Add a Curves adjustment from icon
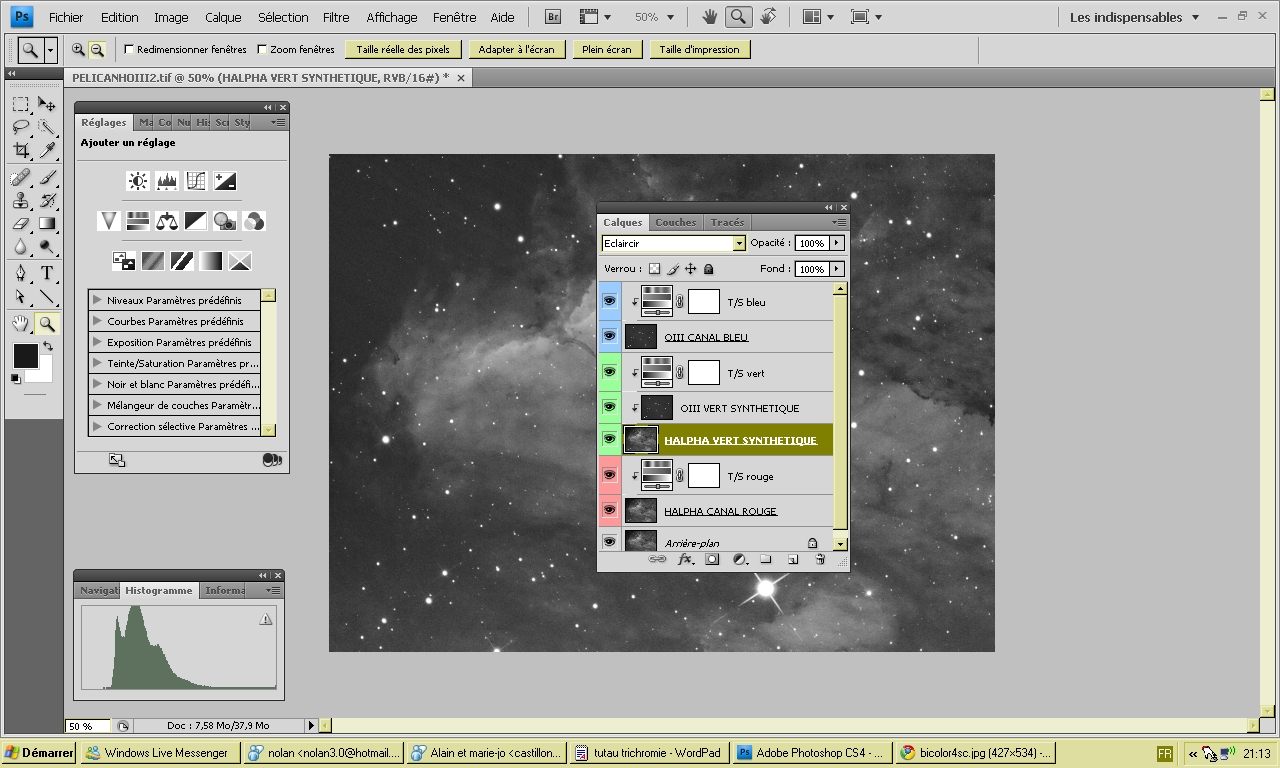This screenshot has height=768, width=1280. (196, 181)
